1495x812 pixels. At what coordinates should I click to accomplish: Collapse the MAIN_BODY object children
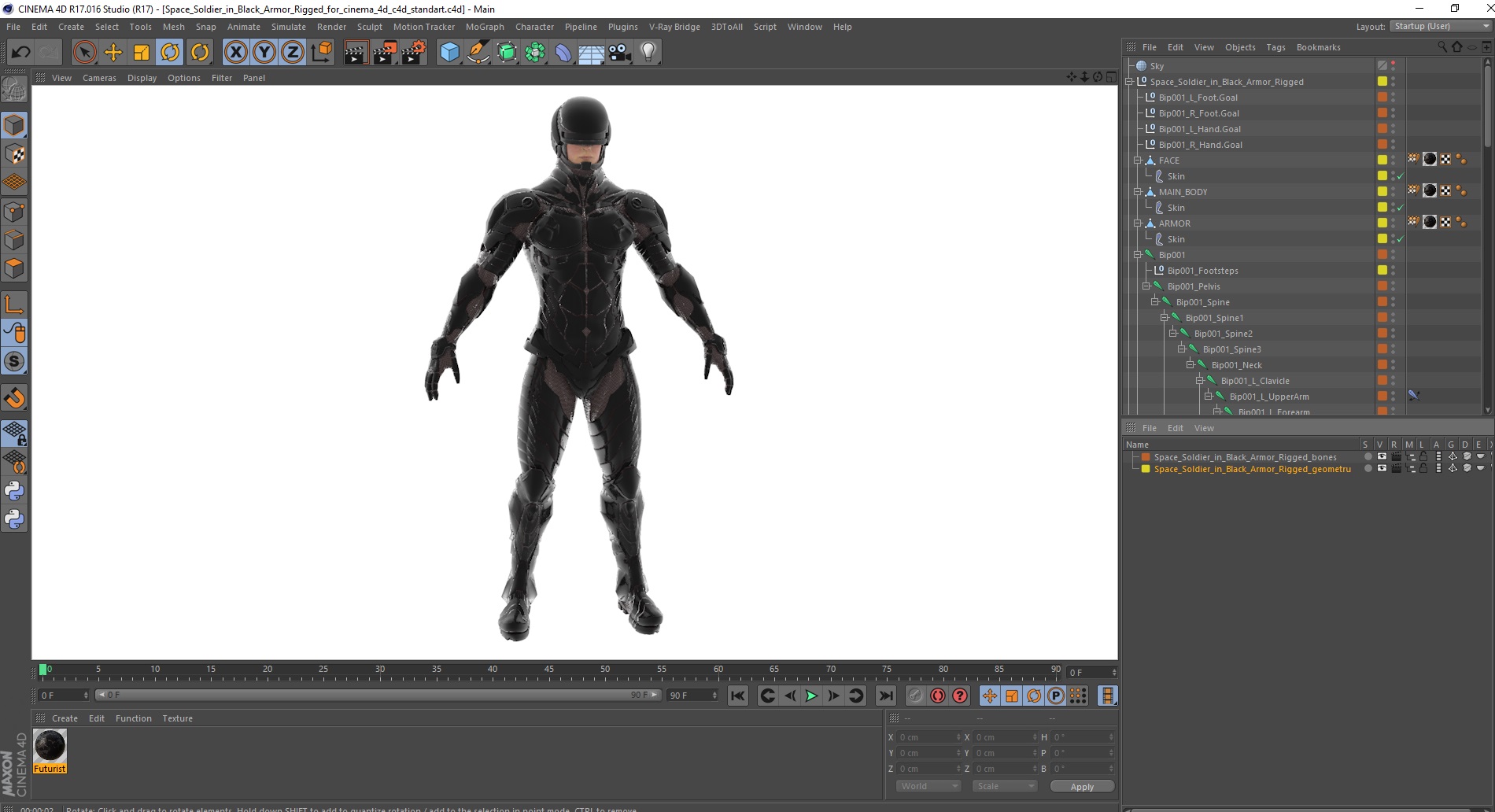coord(1138,191)
